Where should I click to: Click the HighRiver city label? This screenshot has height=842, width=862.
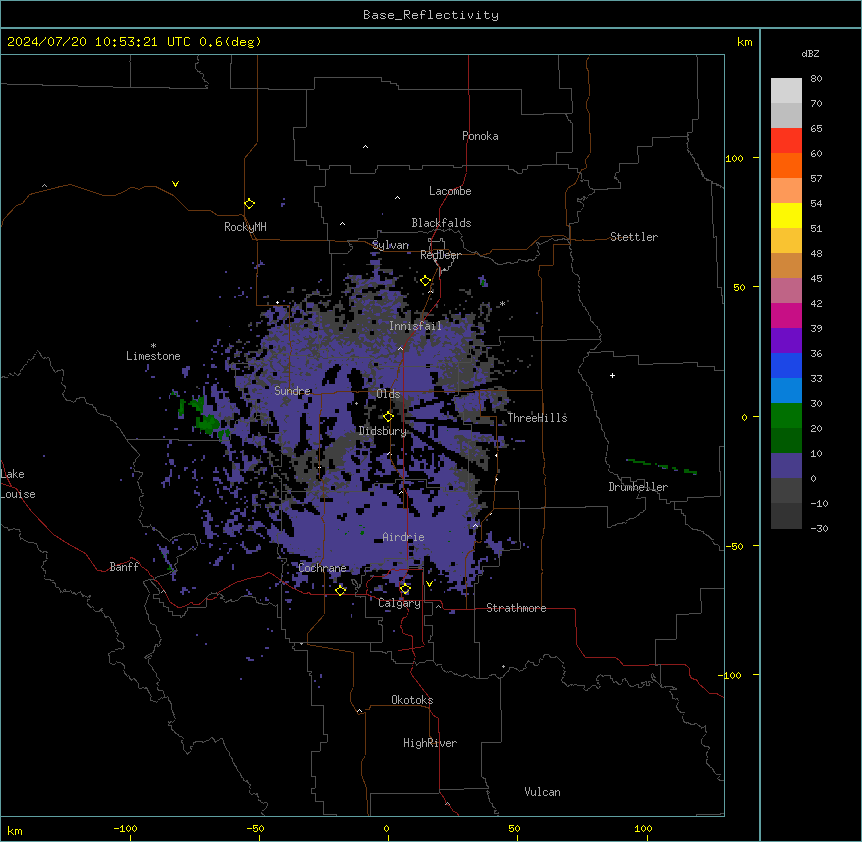pyautogui.click(x=430, y=743)
